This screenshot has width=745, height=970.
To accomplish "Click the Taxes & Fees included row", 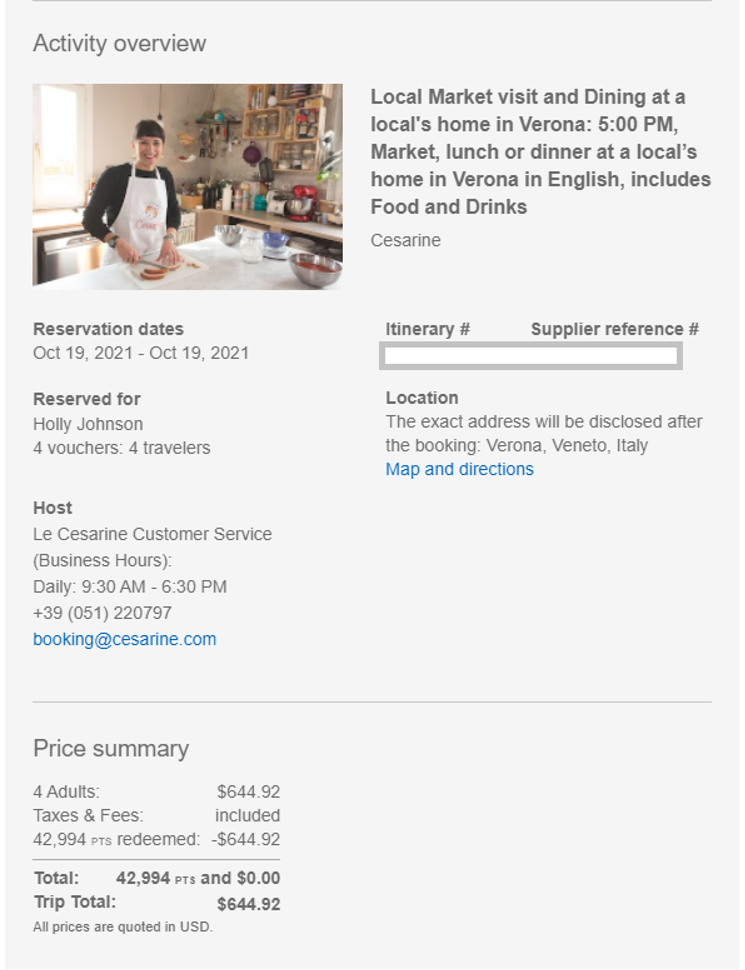I will click(x=156, y=816).
